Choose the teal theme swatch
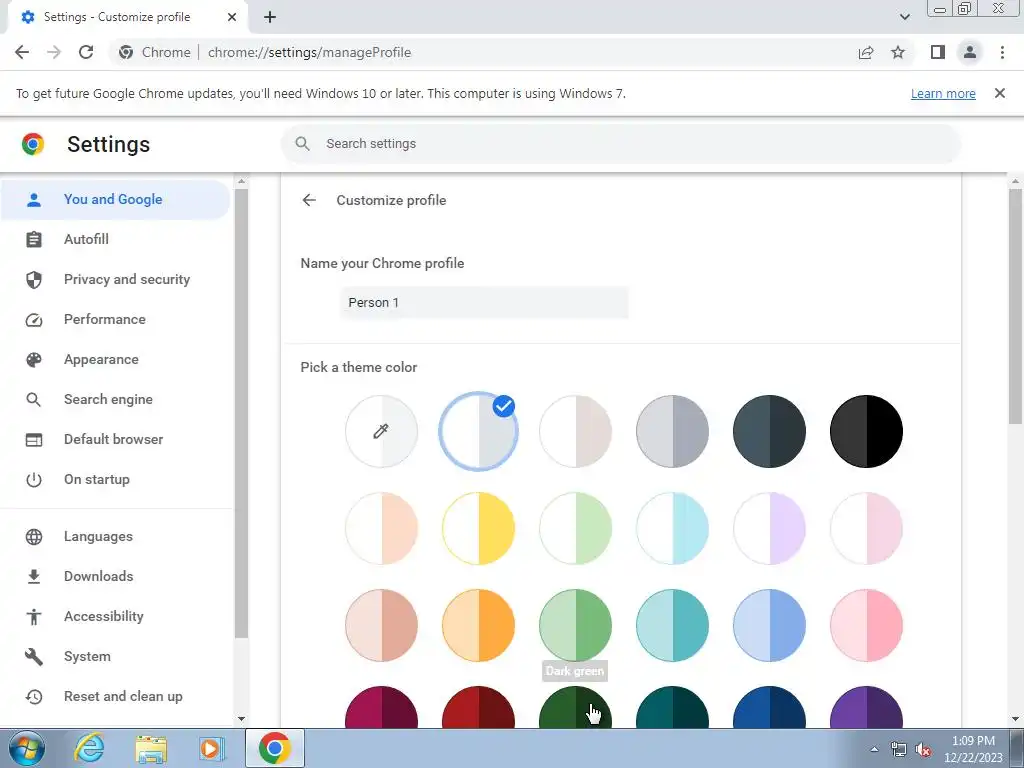 (x=673, y=625)
